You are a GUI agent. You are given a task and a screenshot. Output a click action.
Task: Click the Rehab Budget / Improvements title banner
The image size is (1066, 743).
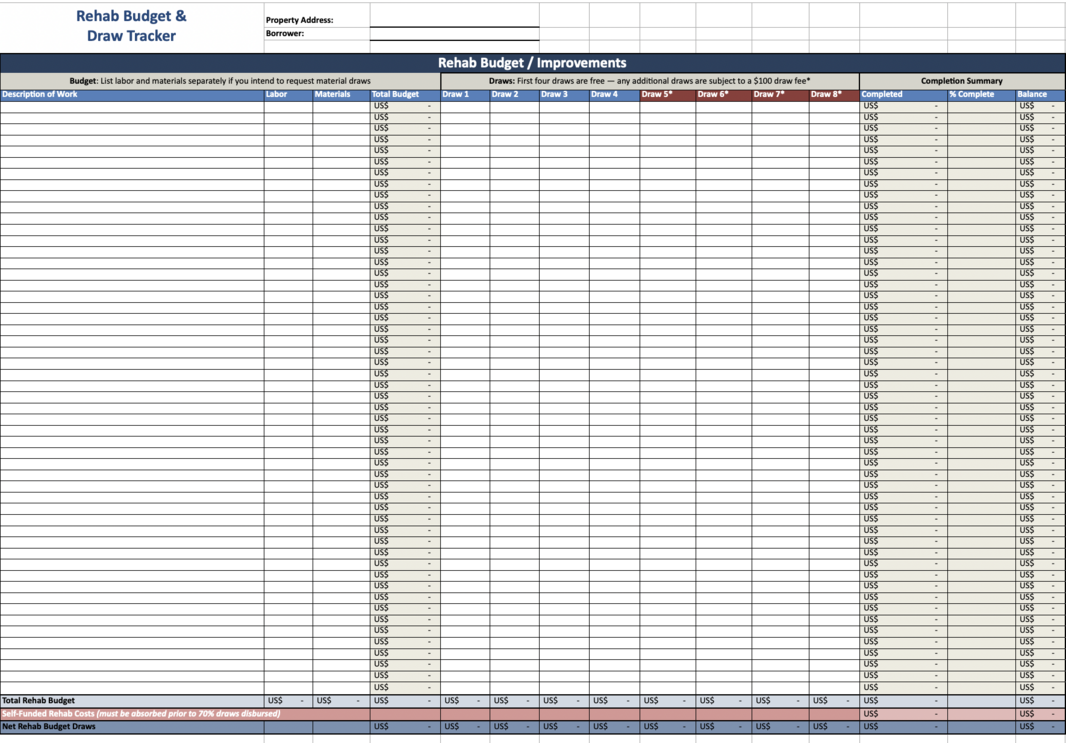[532, 63]
